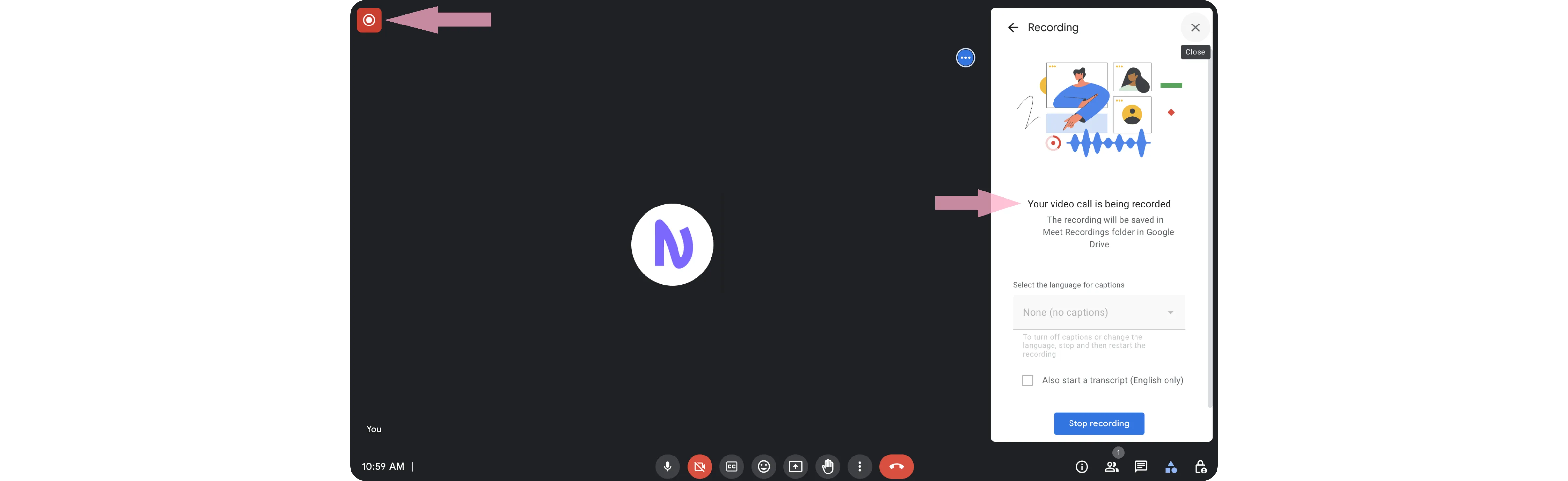Click the Present now screen-share icon
Screen dimensions: 1568x481
(x=795, y=466)
